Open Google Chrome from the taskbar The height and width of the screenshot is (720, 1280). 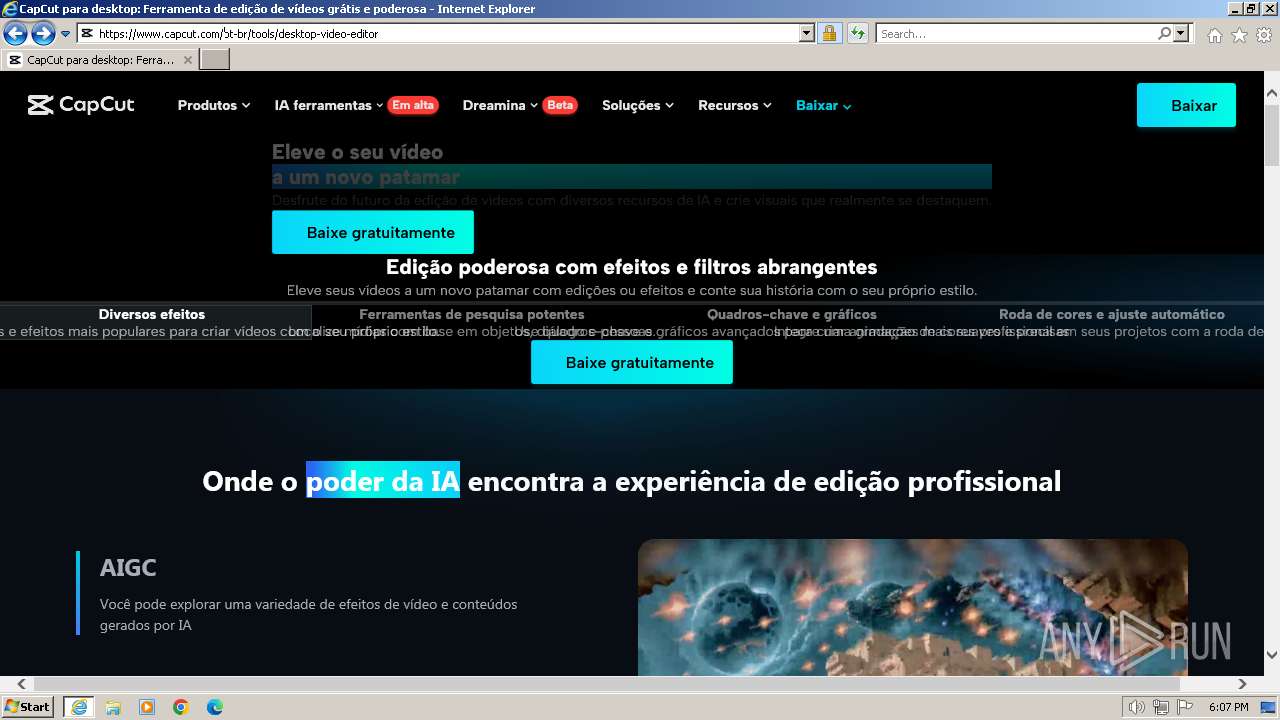point(181,707)
